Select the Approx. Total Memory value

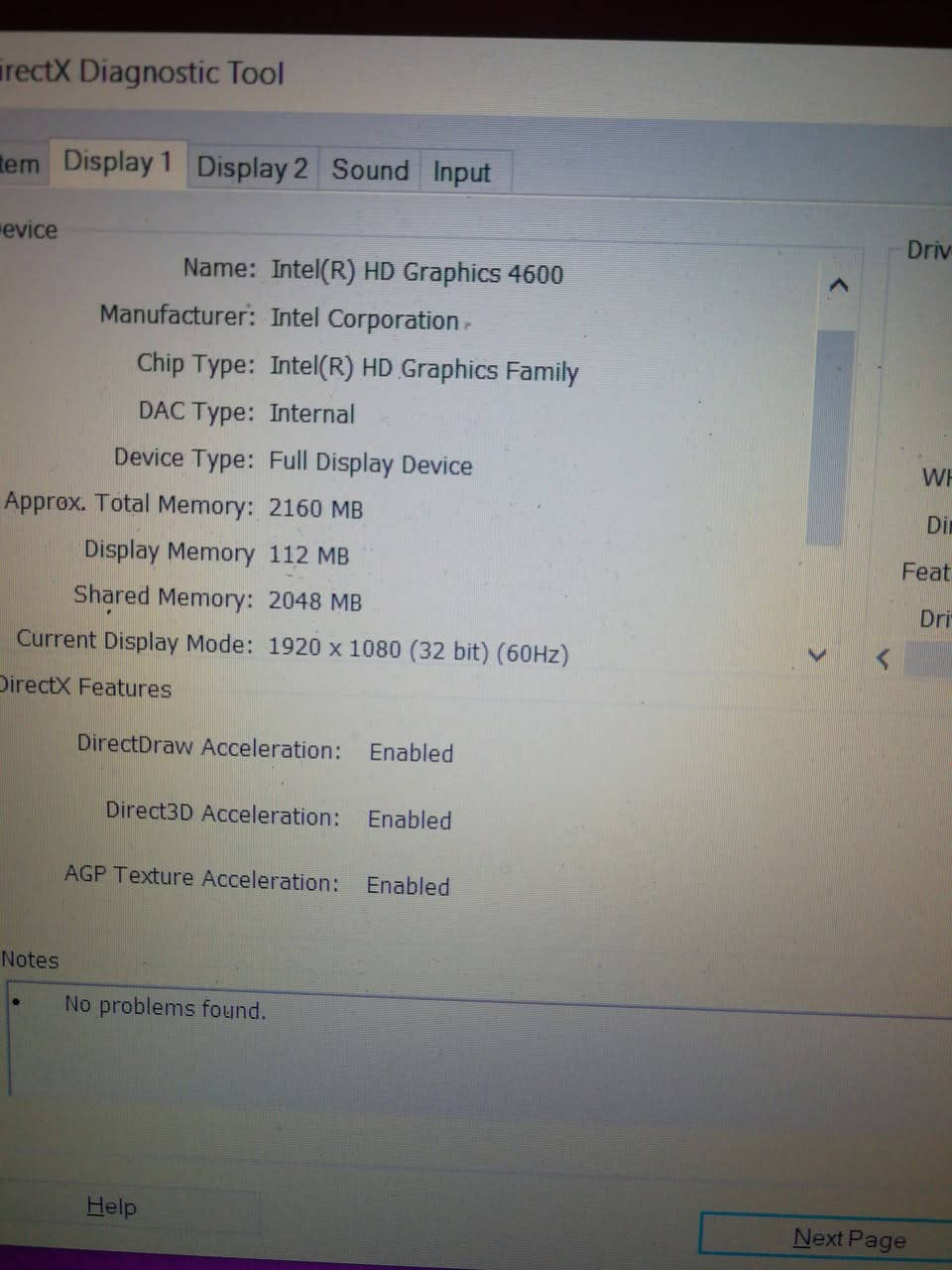coord(315,508)
